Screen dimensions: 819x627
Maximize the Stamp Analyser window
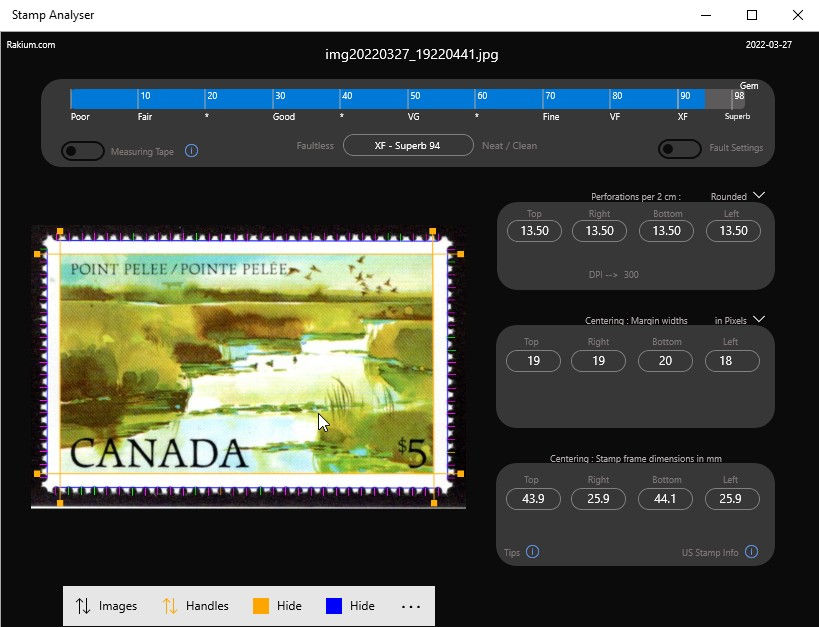tap(752, 15)
